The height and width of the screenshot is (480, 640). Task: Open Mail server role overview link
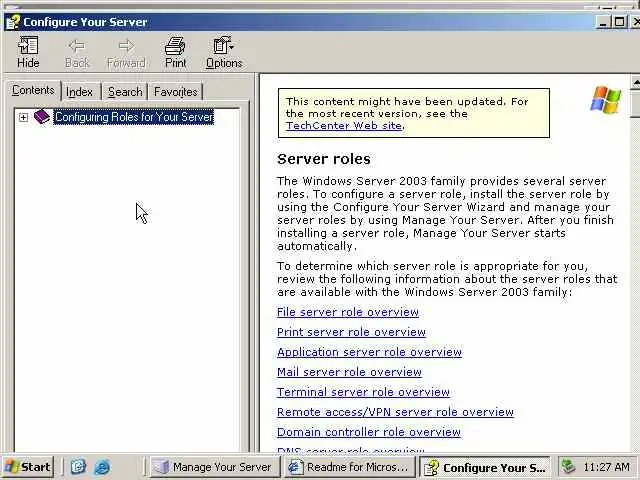[349, 372]
